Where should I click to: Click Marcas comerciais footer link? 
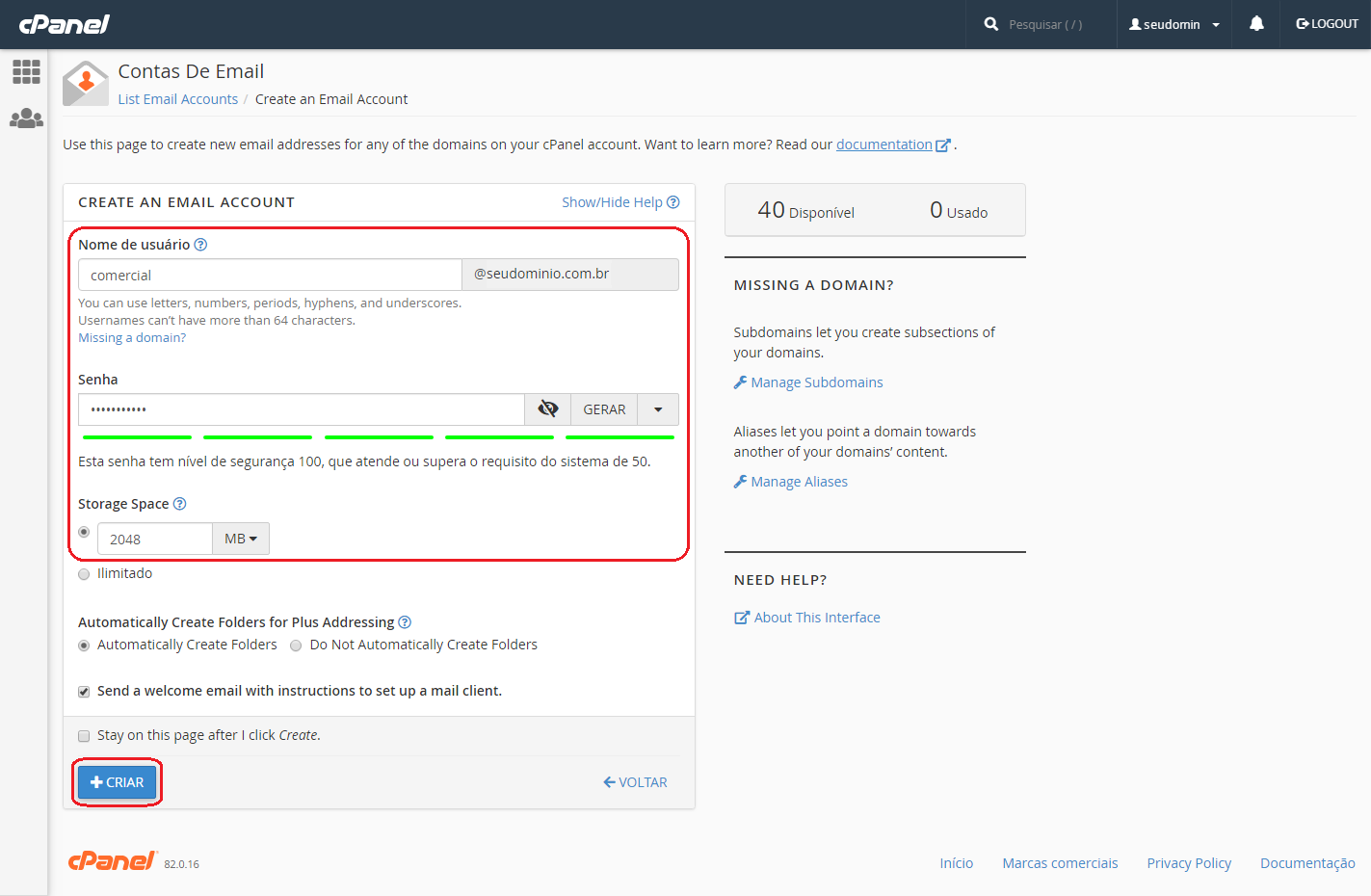[1060, 863]
